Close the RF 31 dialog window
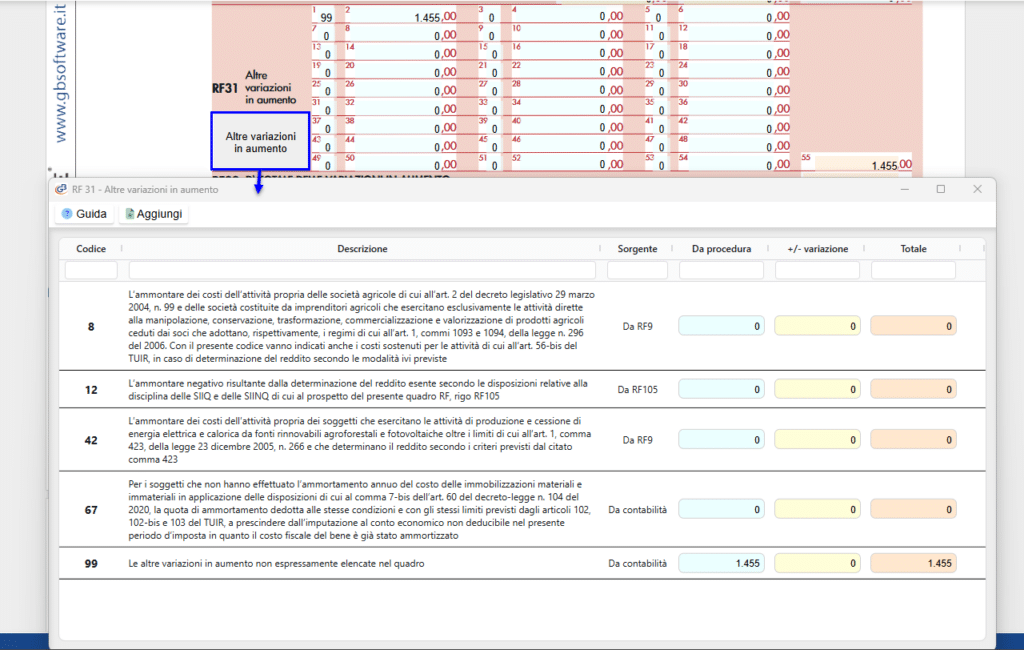The height and width of the screenshot is (650, 1024). coord(977,189)
